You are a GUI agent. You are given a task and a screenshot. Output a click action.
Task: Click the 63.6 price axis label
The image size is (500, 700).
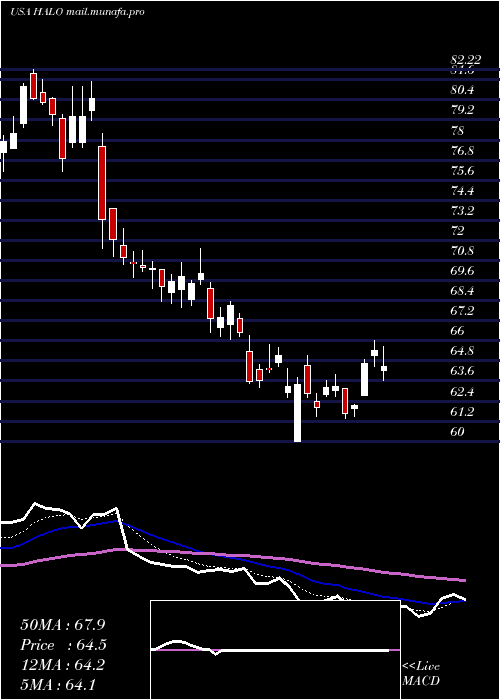(462, 371)
